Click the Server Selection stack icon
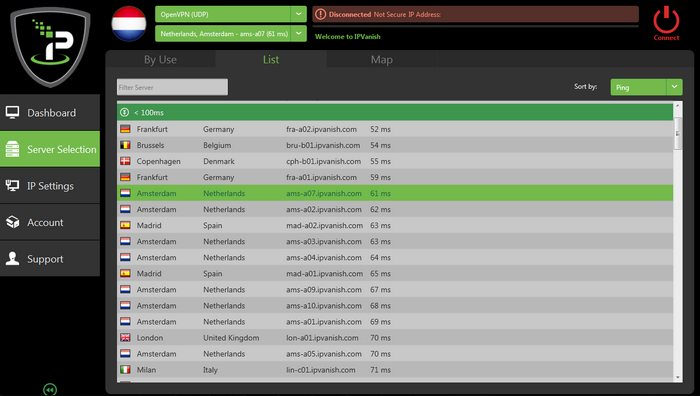This screenshot has height=396, width=700. pyautogui.click(x=12, y=149)
